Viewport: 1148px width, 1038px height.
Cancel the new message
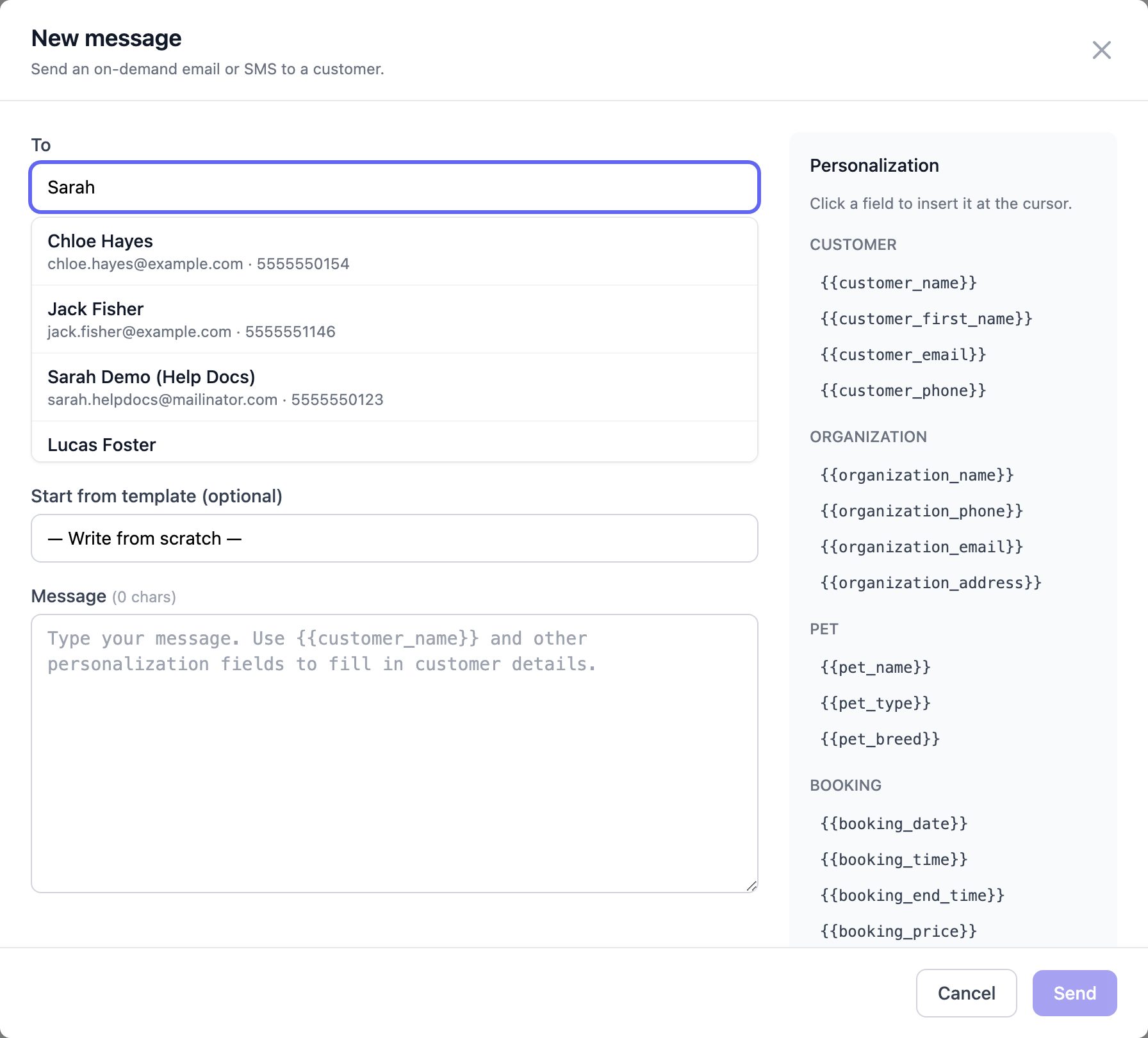tap(966, 993)
